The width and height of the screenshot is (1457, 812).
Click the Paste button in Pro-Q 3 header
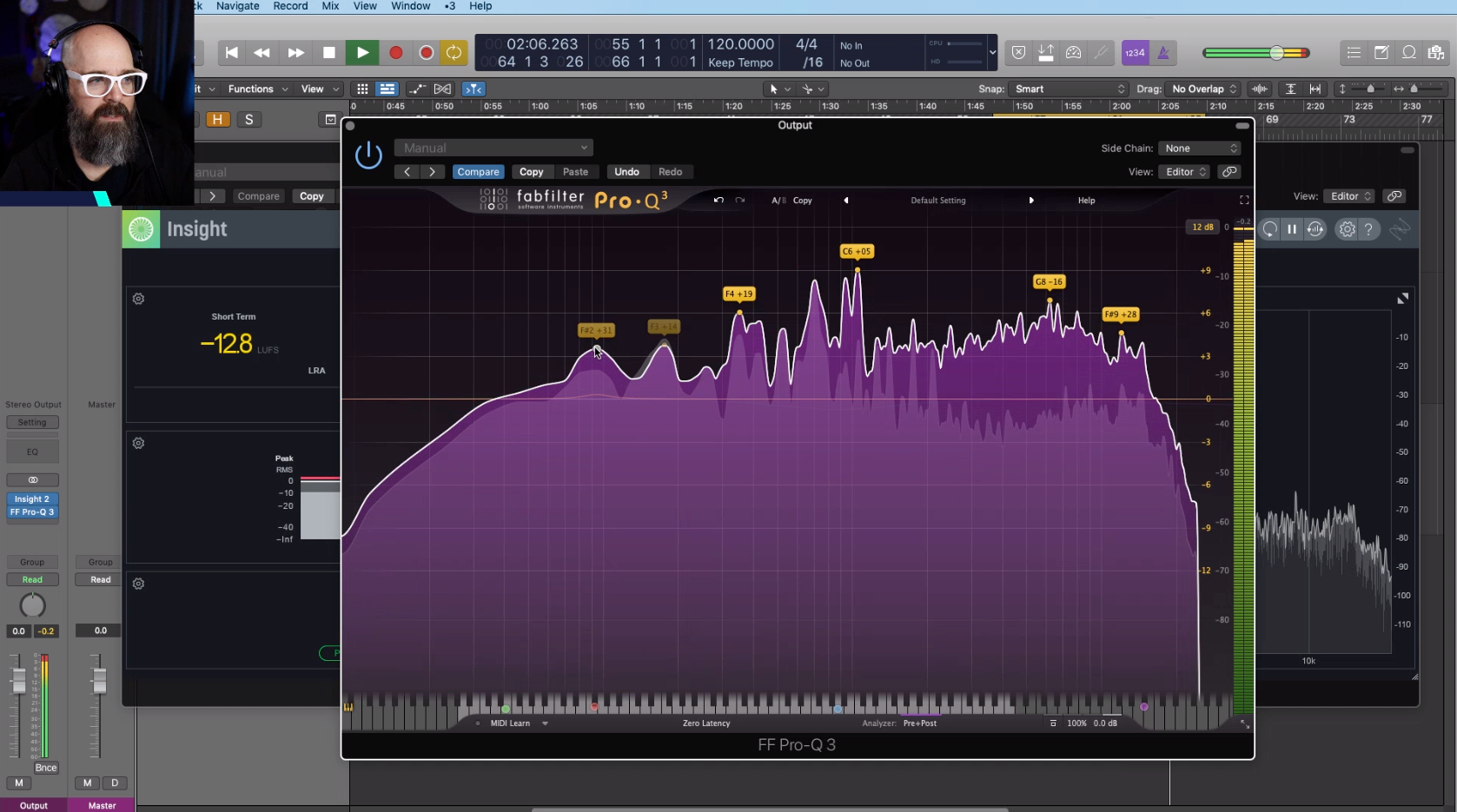(x=575, y=172)
